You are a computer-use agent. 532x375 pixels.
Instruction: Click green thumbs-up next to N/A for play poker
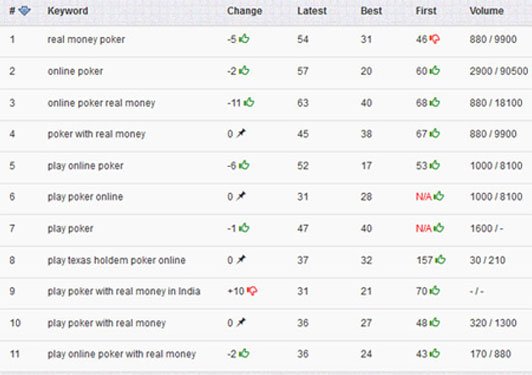[x=439, y=228]
